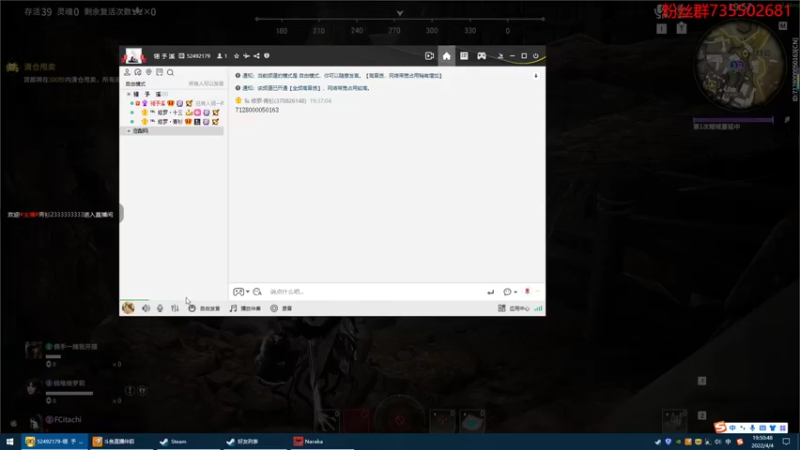Open the audio mixer settings icon
The height and width of the screenshot is (450, 800).
pos(175,308)
